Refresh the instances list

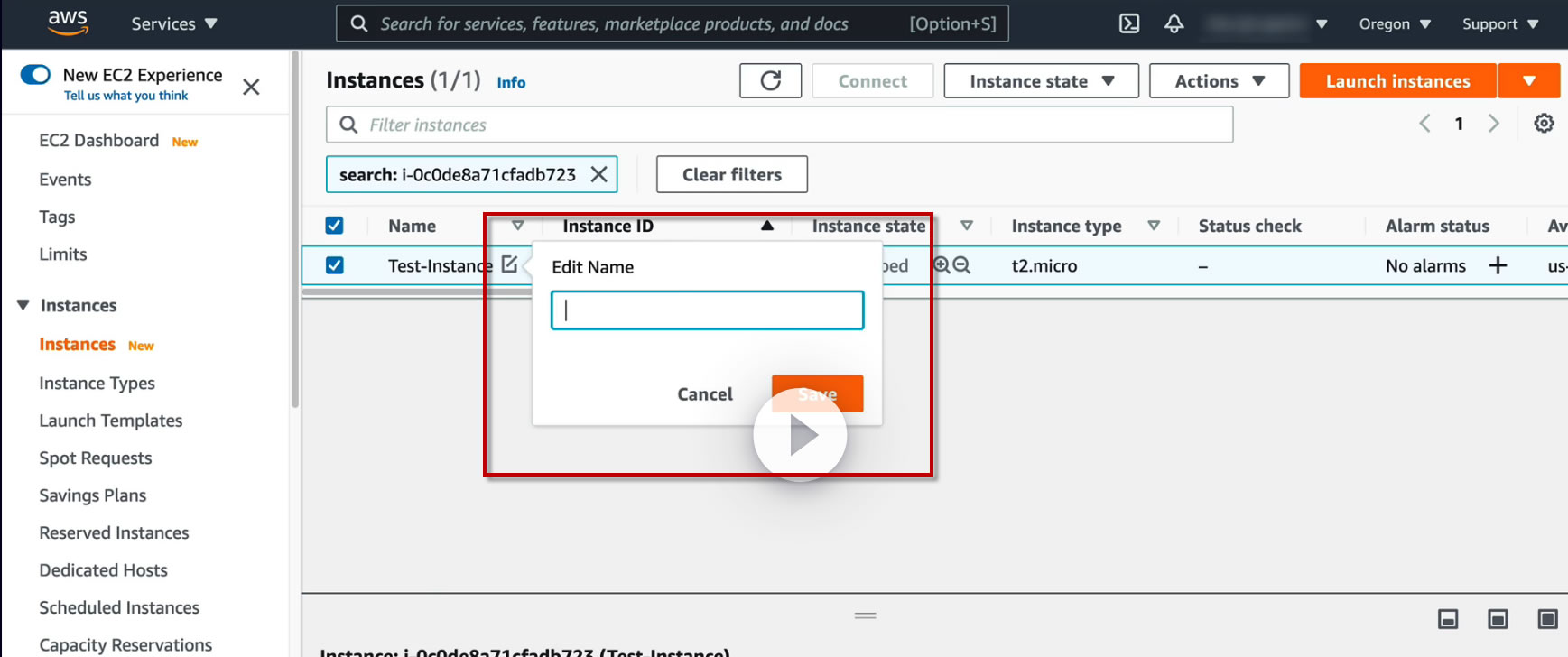[770, 81]
